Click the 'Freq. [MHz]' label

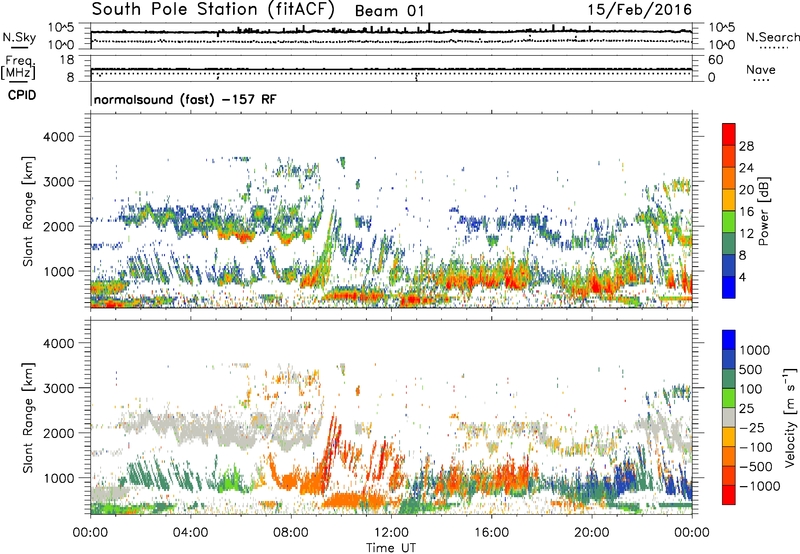coord(18,68)
